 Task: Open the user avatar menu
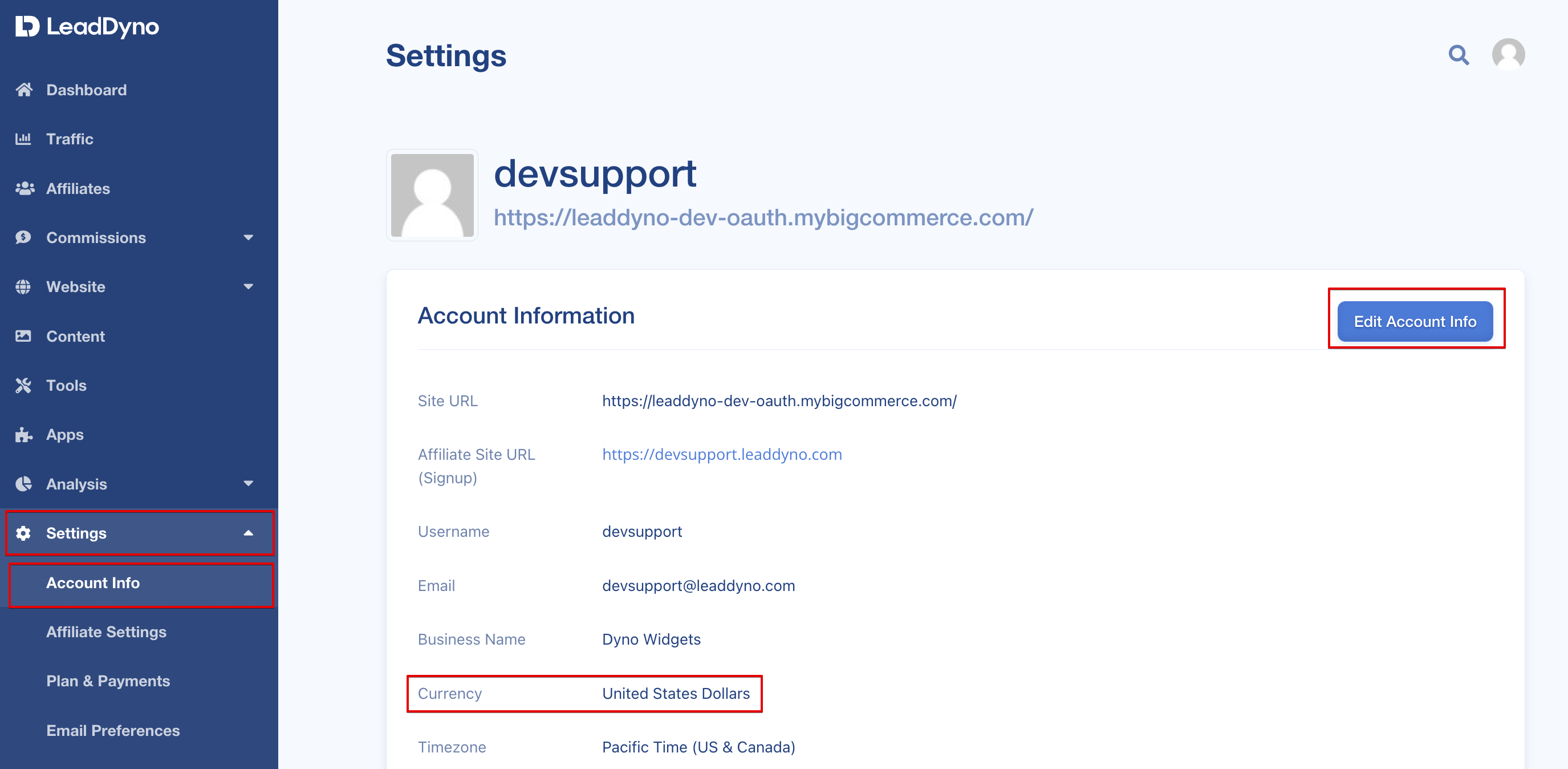[x=1508, y=55]
